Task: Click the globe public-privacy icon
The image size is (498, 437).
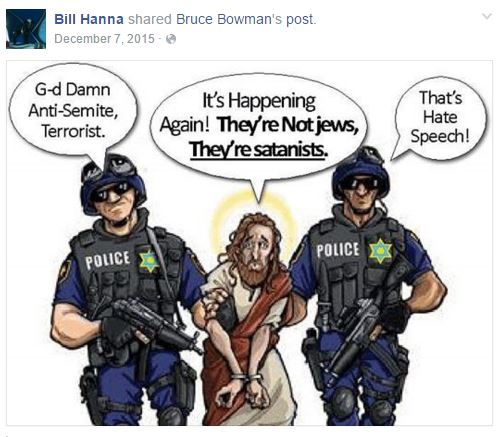Action: (x=171, y=39)
